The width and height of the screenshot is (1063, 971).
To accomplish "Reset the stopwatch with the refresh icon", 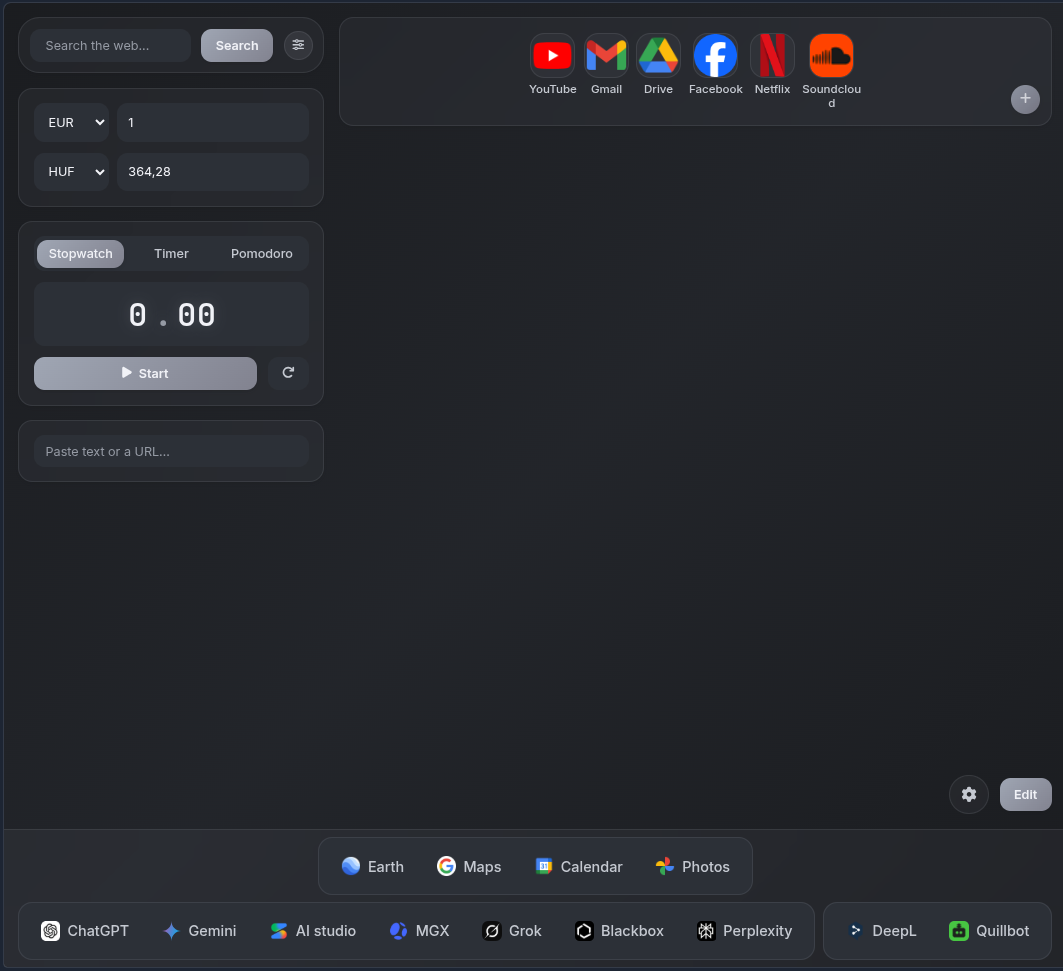I will pos(288,373).
